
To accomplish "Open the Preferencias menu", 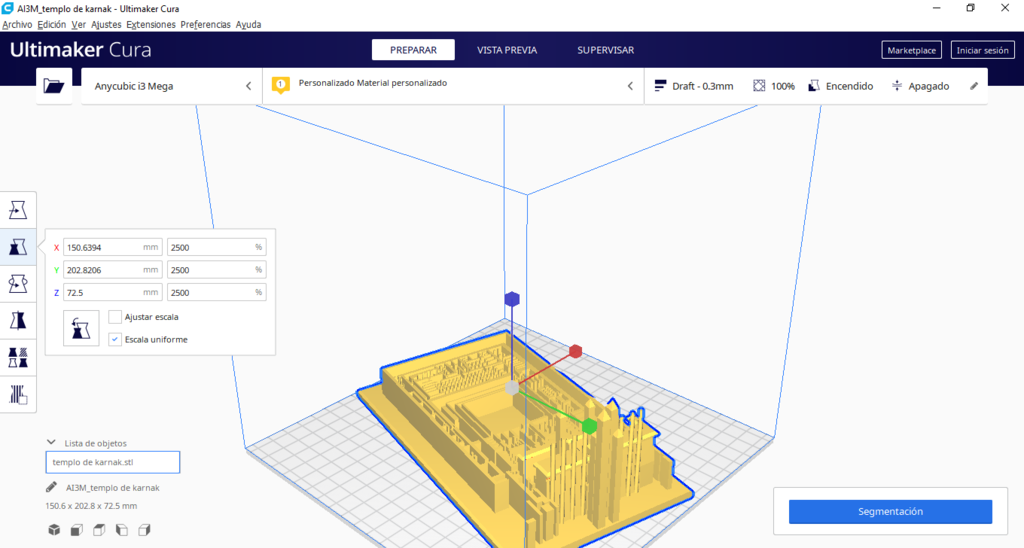I will pos(206,25).
